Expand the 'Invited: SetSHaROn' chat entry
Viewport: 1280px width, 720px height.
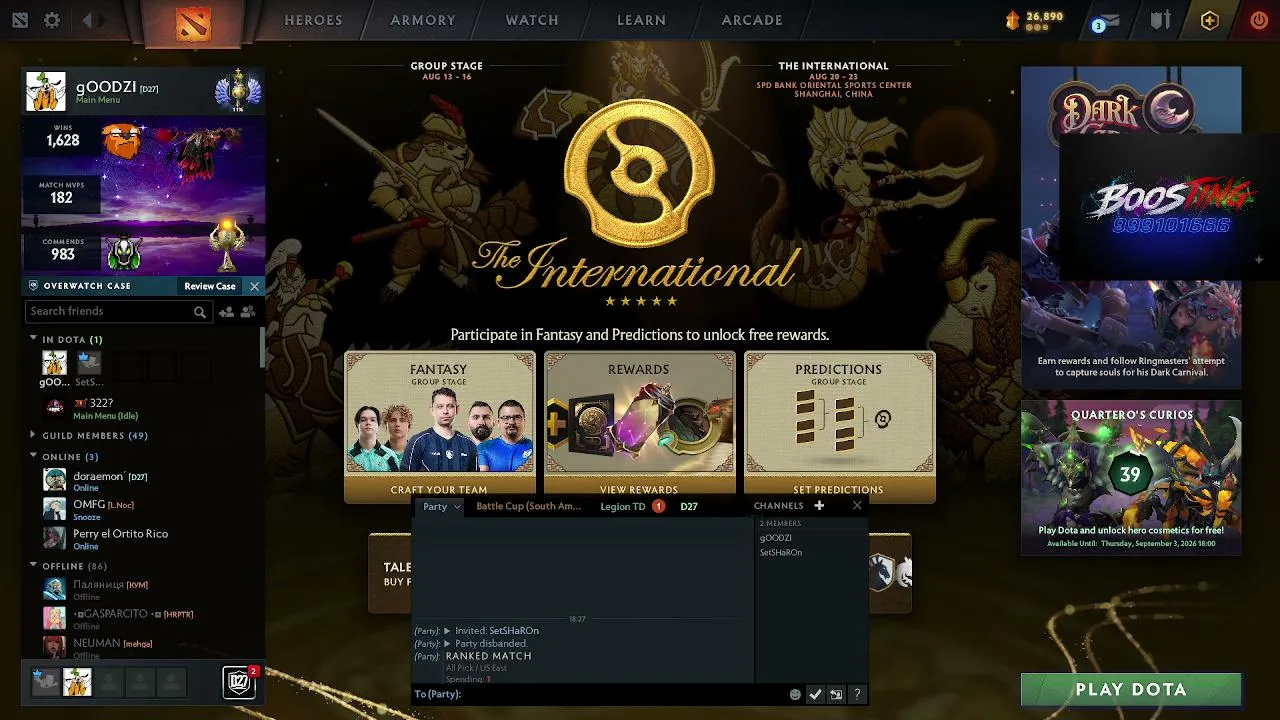coord(447,631)
